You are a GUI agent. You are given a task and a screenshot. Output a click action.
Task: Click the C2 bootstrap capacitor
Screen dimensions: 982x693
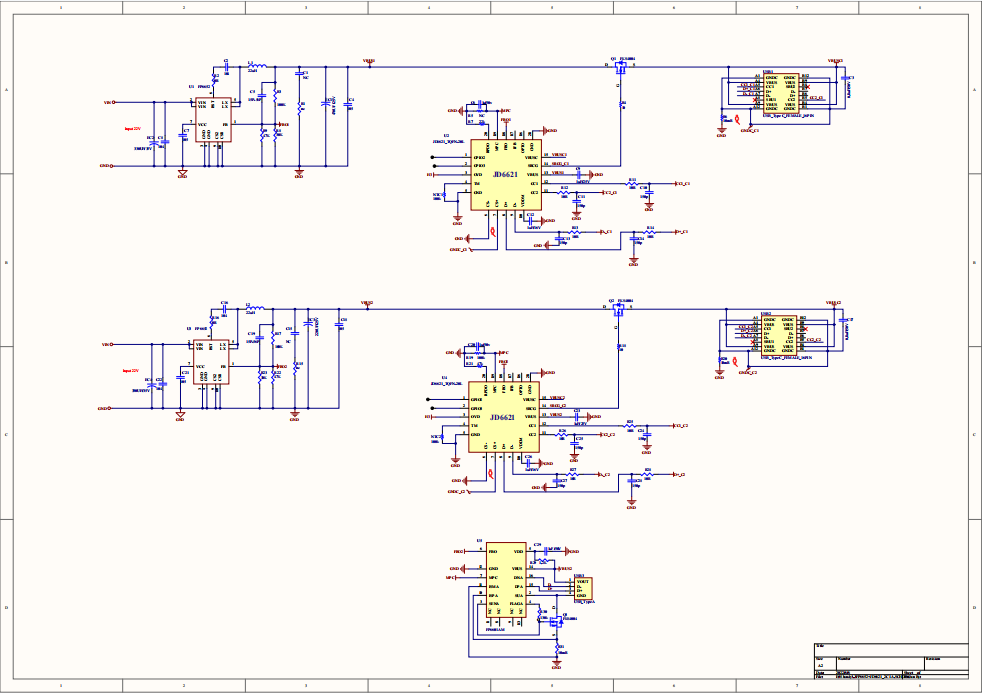point(226,67)
